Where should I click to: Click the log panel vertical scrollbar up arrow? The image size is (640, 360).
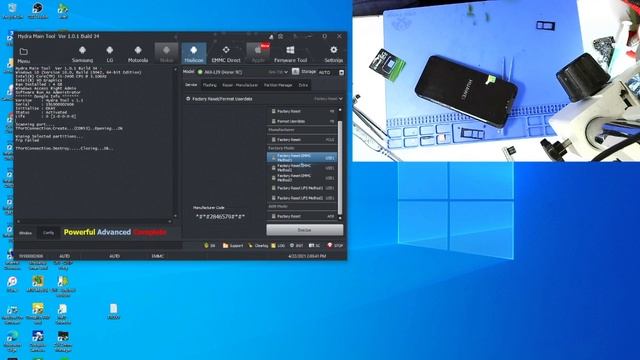pos(176,70)
